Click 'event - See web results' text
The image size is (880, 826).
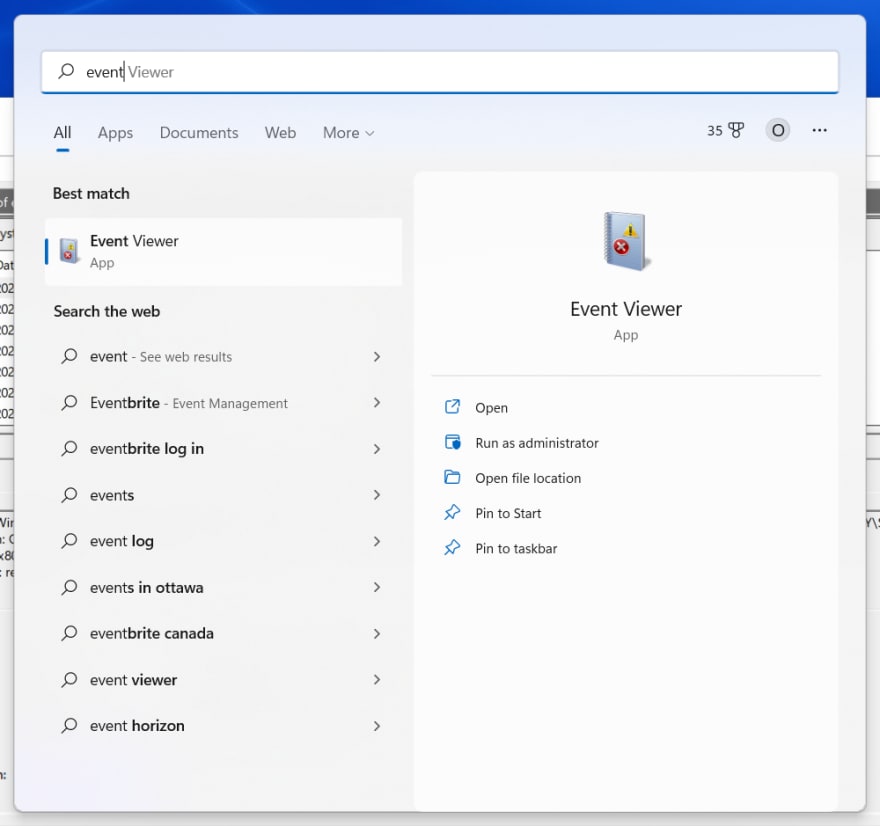(161, 356)
